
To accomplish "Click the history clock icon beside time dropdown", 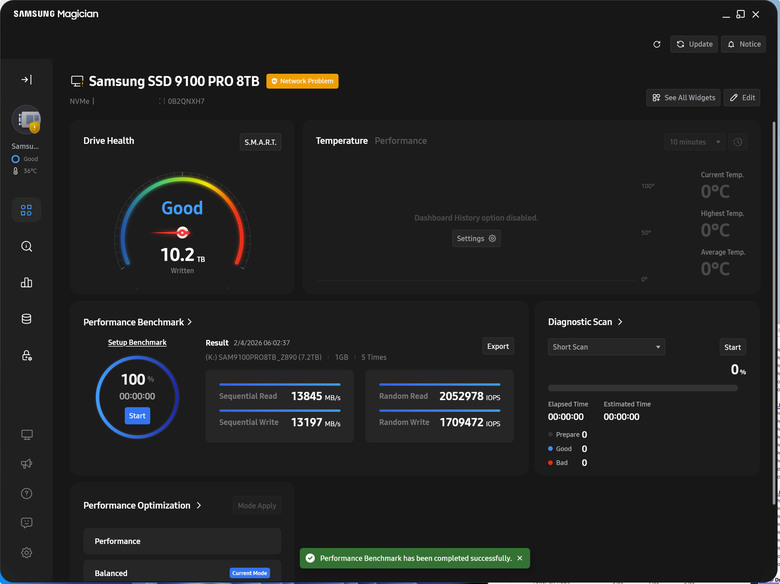I will tap(738, 142).
